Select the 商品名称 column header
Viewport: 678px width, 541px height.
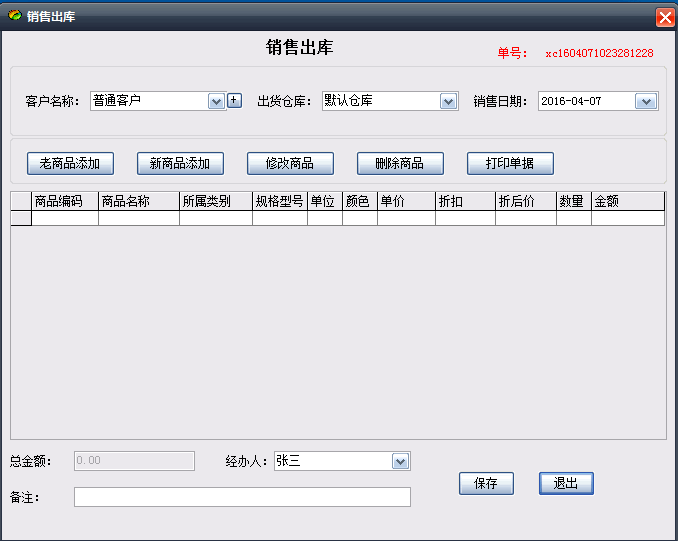click(x=138, y=201)
